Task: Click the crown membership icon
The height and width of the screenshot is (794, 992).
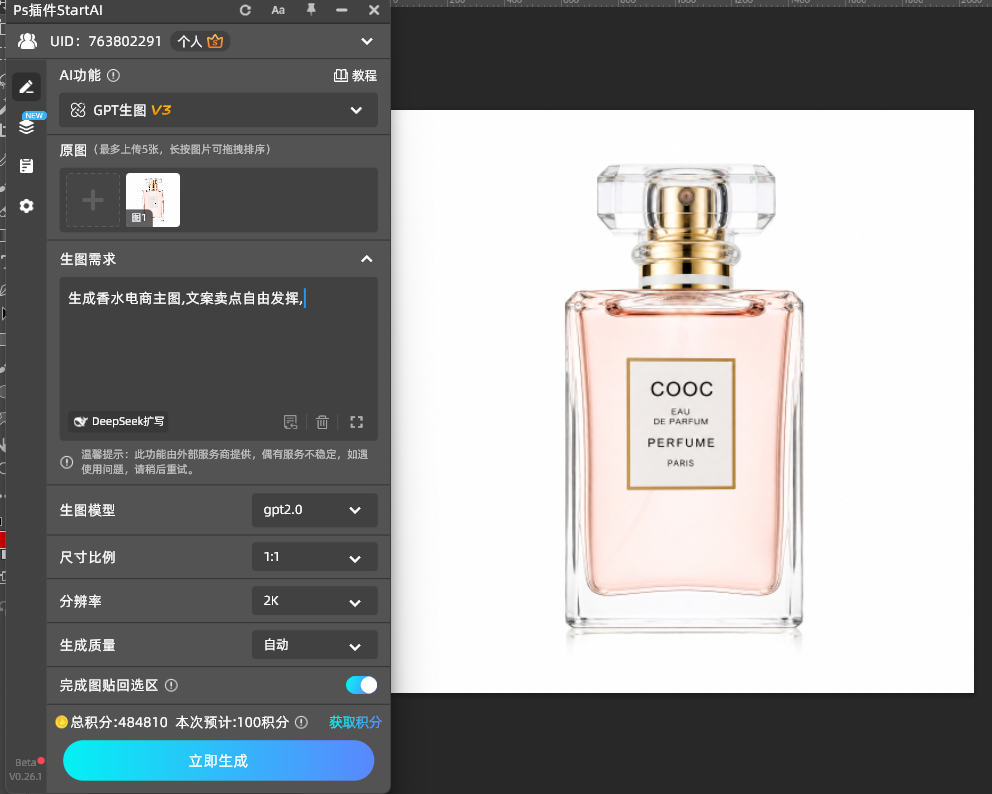Action: coord(215,41)
